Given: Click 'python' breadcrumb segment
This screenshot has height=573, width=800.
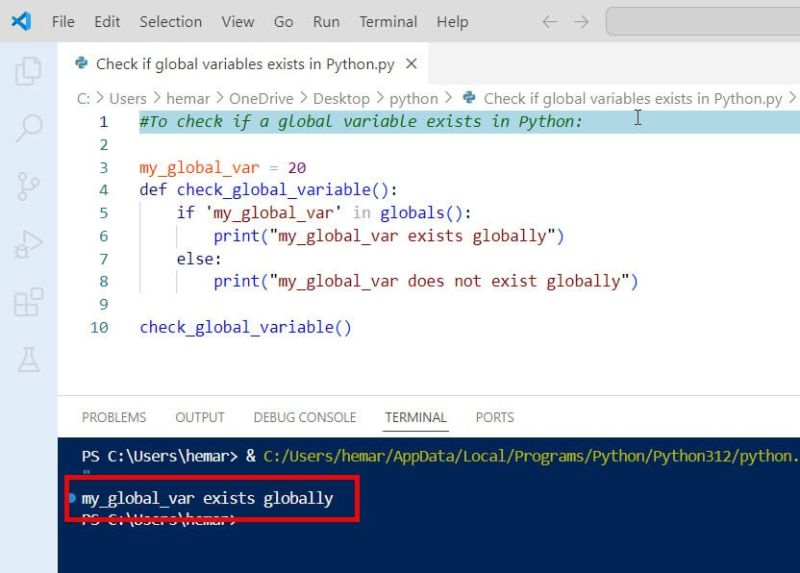Looking at the screenshot, I should pyautogui.click(x=414, y=98).
